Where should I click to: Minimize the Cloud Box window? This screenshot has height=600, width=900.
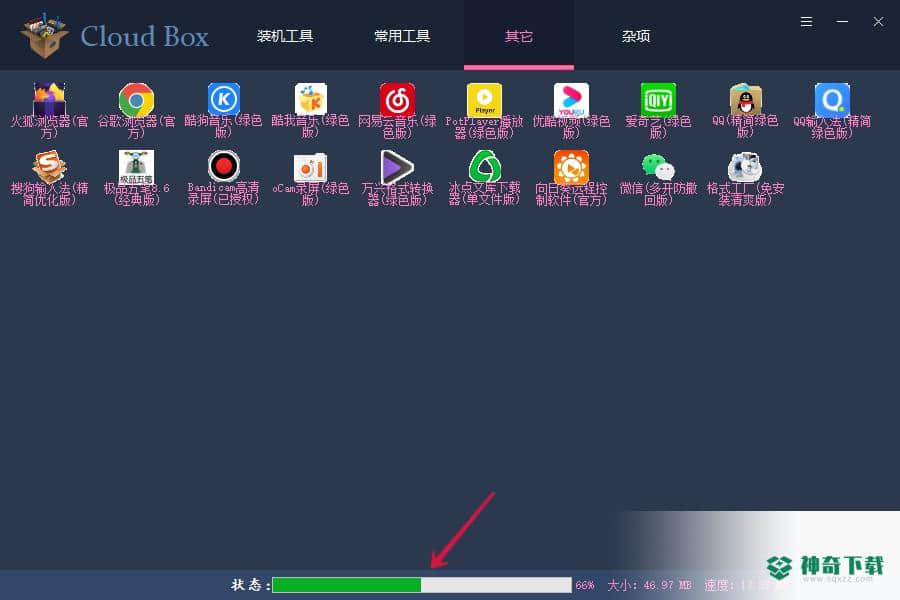[x=842, y=22]
